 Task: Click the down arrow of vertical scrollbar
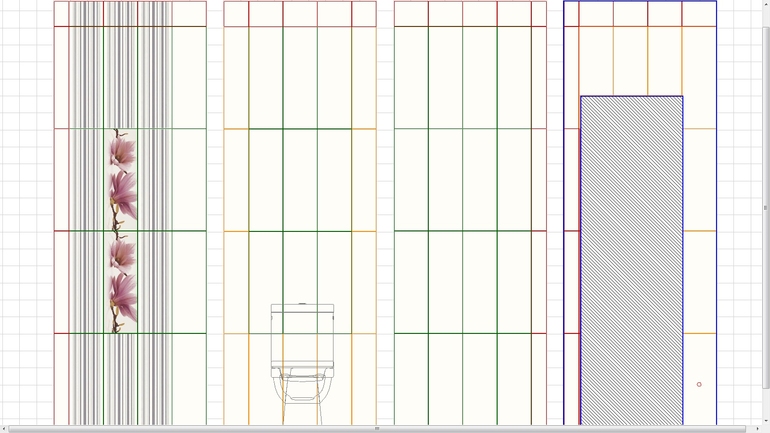[766, 421]
